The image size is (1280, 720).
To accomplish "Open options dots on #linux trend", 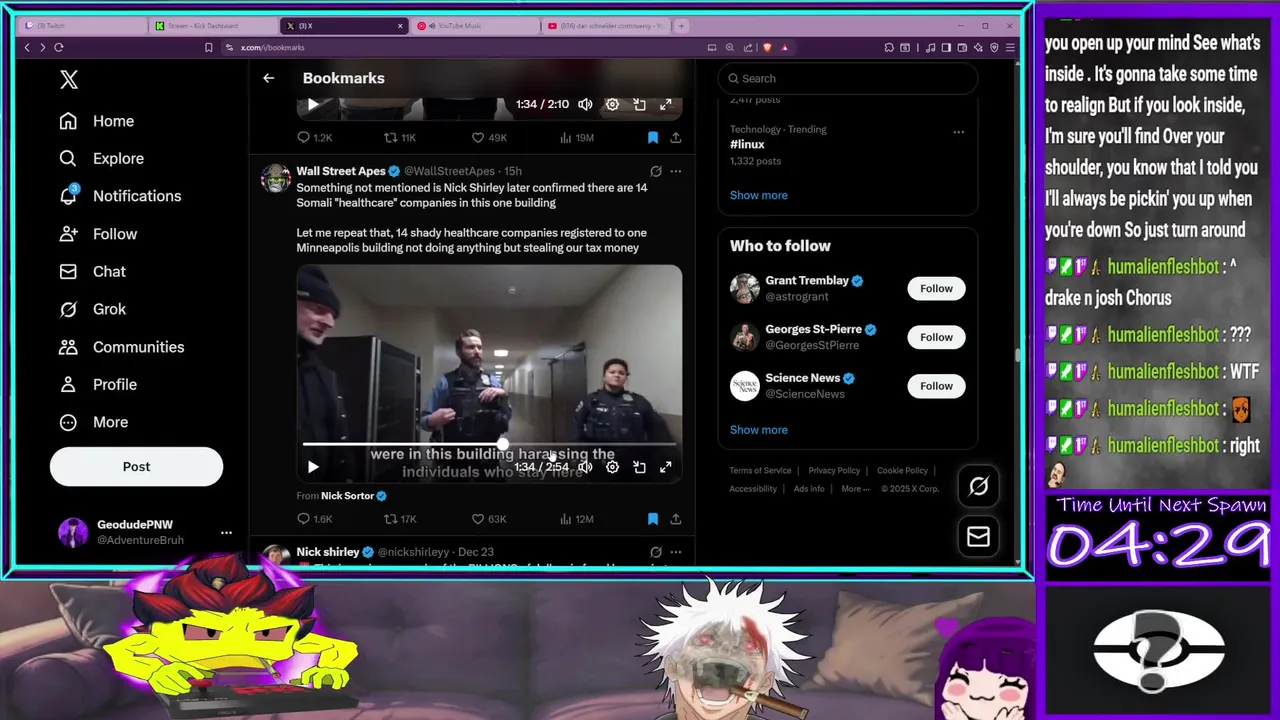I will coord(958,131).
